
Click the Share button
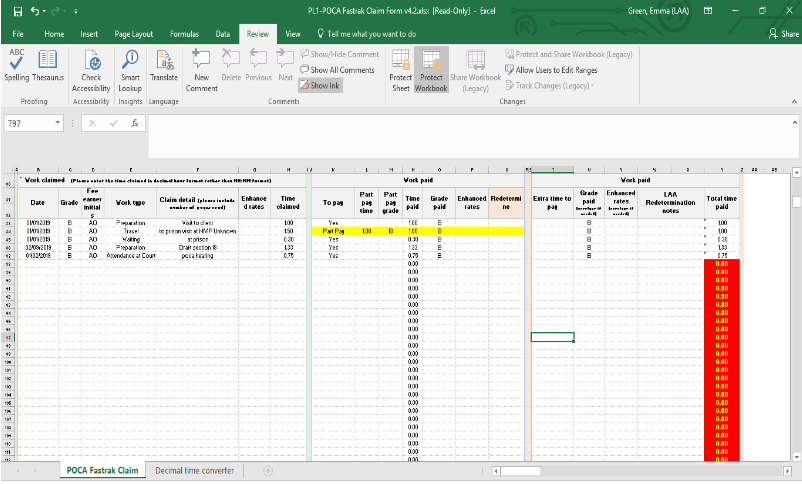click(x=784, y=33)
